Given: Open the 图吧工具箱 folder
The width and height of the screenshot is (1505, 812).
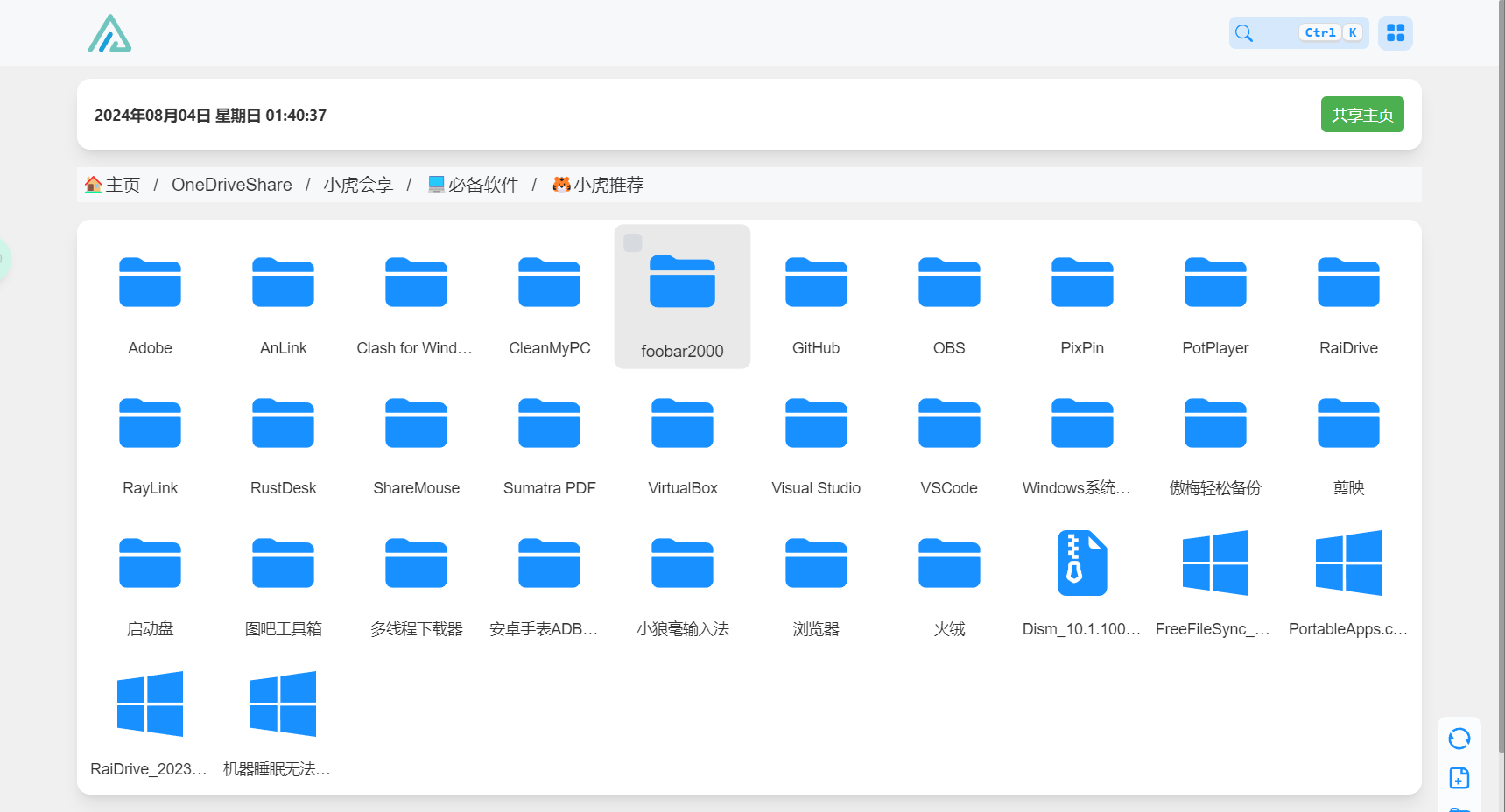Looking at the screenshot, I should pos(283,577).
